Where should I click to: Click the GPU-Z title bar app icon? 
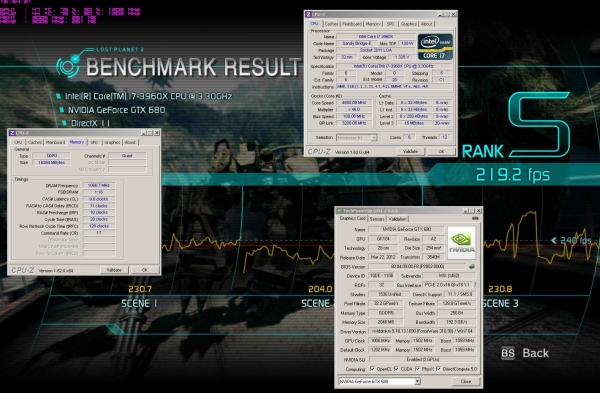[339, 210]
